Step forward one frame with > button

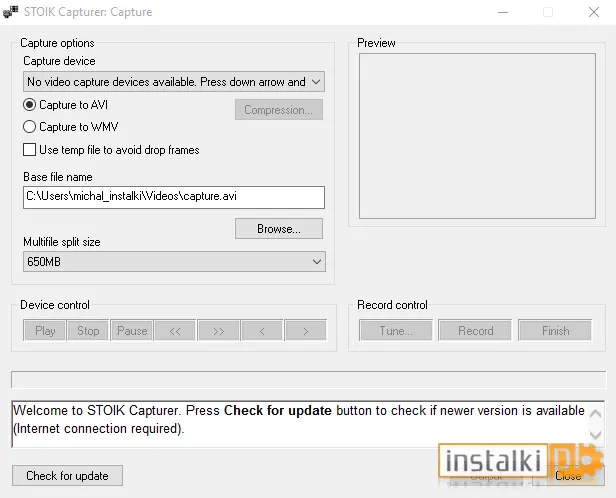tap(306, 331)
